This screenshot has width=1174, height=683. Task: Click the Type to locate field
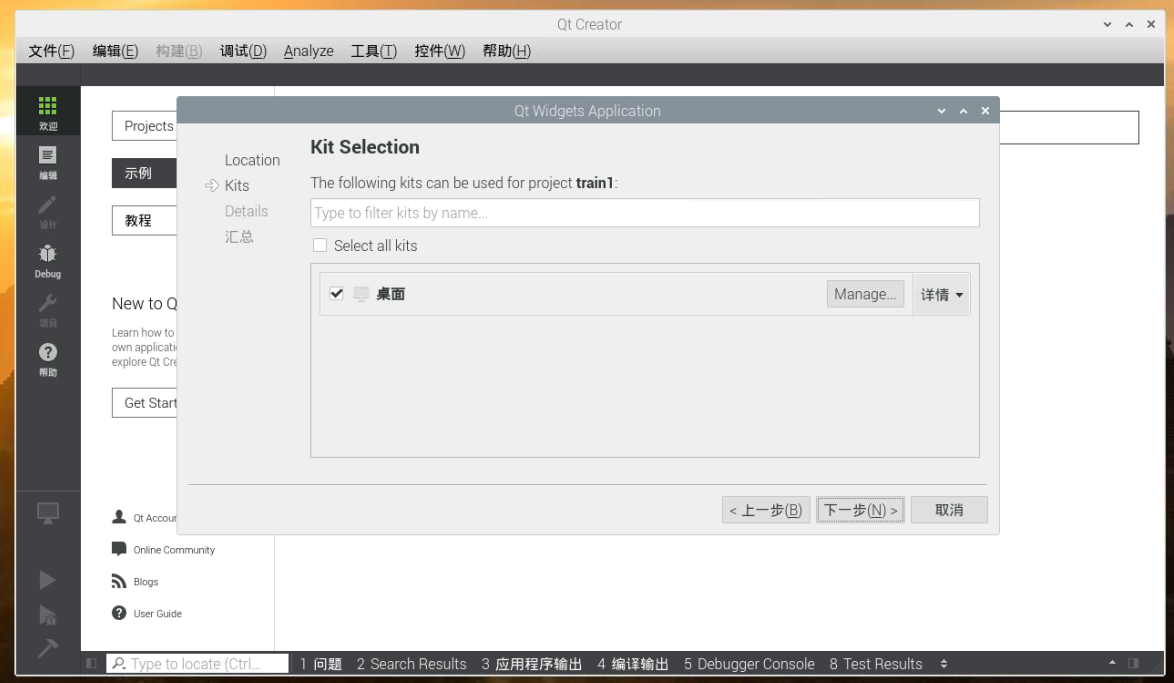tap(198, 664)
